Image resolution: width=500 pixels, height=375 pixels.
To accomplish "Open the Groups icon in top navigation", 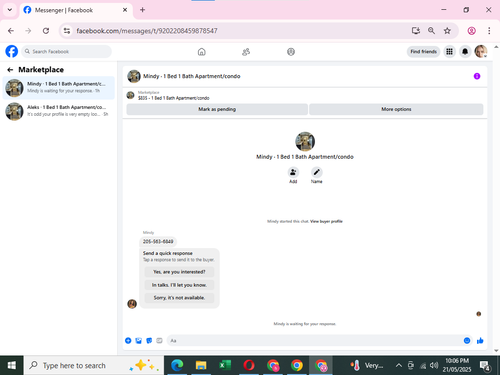I will [291, 52].
